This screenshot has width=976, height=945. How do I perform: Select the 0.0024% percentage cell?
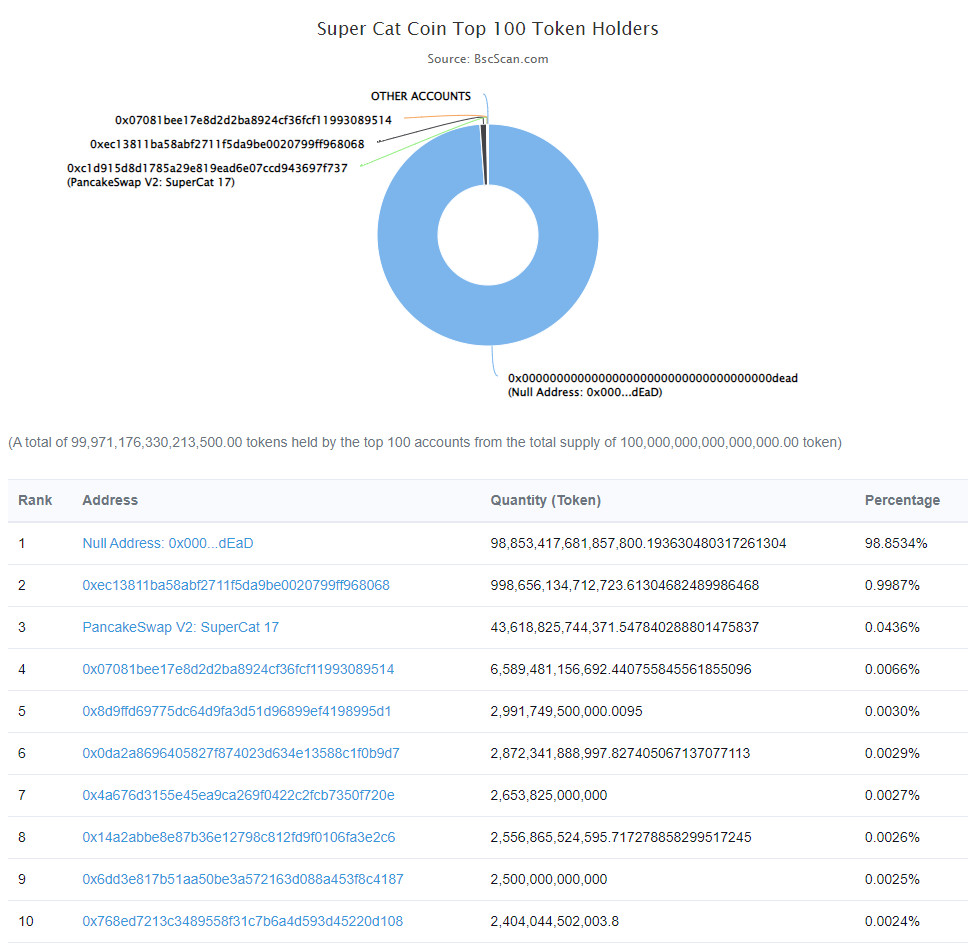pos(892,921)
